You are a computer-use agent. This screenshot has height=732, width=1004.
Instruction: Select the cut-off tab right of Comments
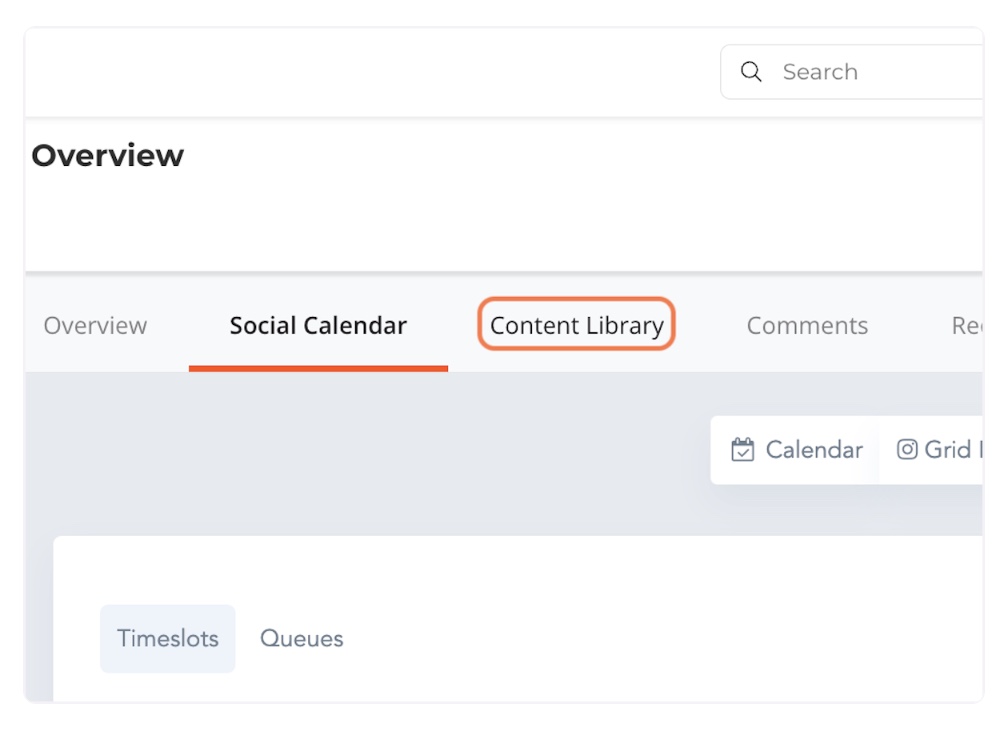point(966,326)
